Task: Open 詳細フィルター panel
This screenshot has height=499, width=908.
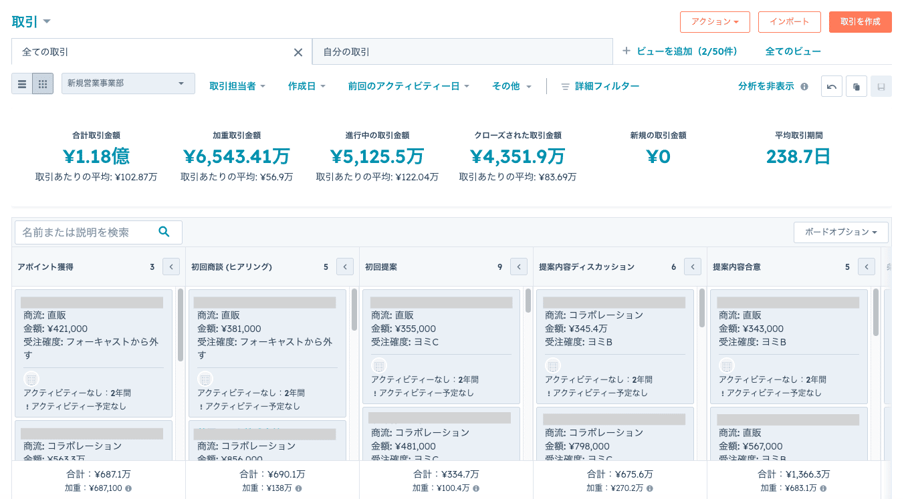Action: coord(600,86)
